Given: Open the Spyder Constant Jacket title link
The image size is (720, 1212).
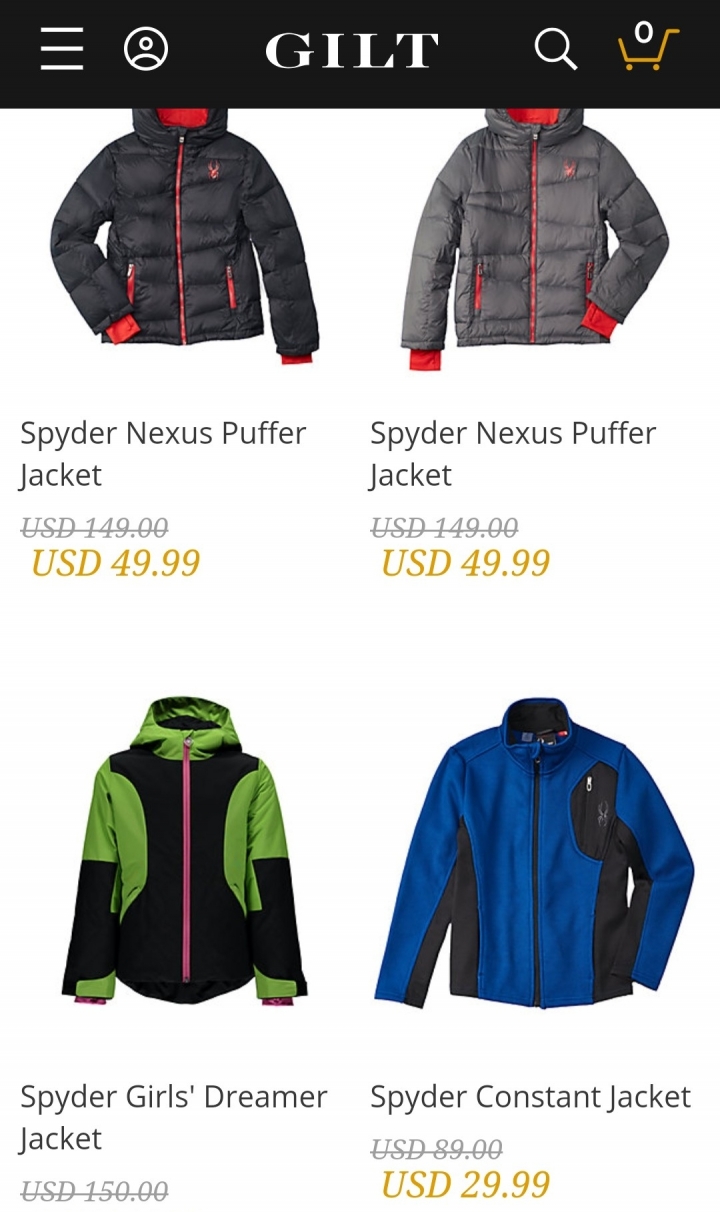Looking at the screenshot, I should [x=530, y=1097].
